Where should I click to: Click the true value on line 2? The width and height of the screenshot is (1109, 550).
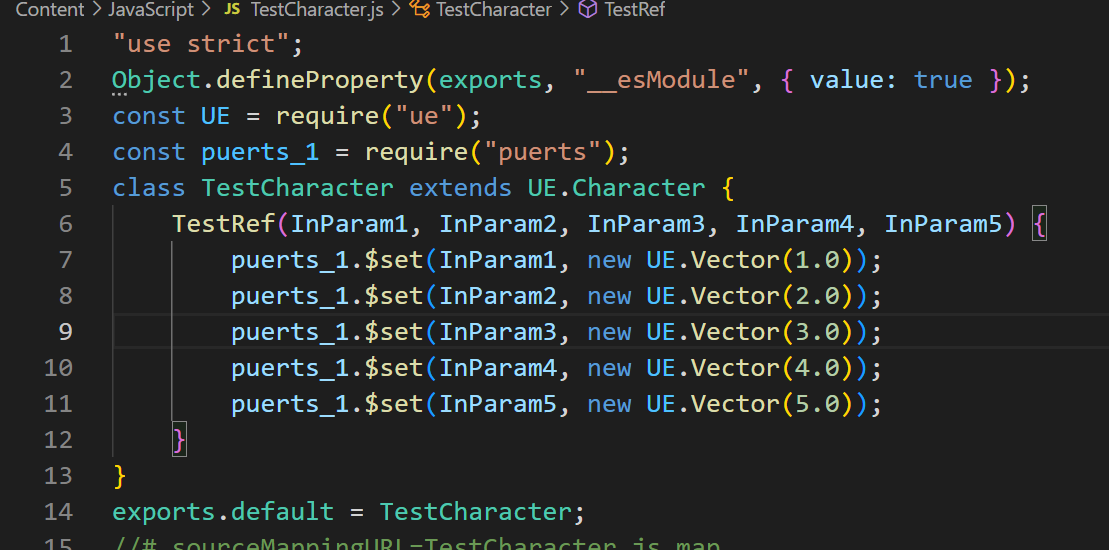[943, 80]
